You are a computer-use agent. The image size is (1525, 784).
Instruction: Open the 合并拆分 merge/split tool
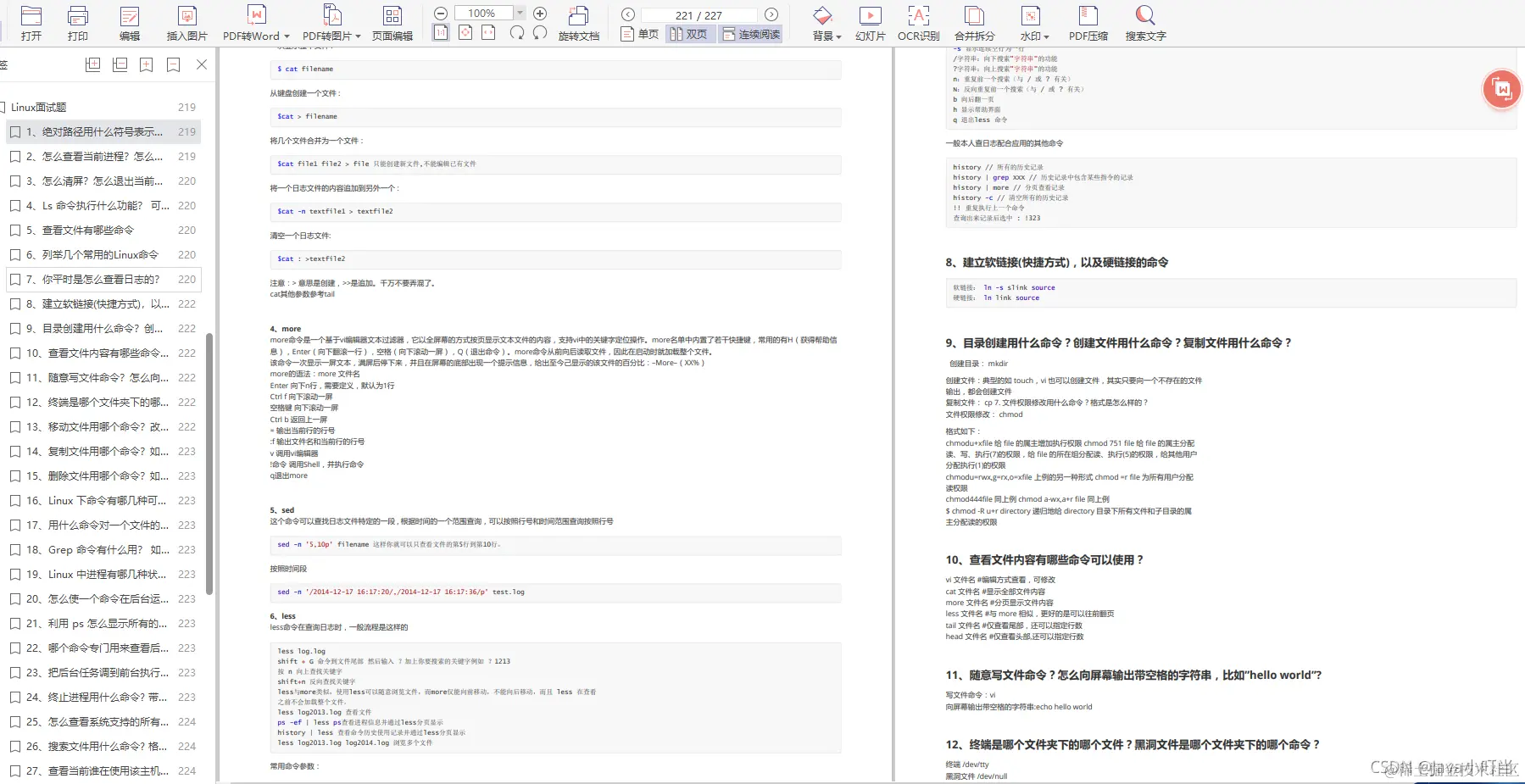(975, 23)
